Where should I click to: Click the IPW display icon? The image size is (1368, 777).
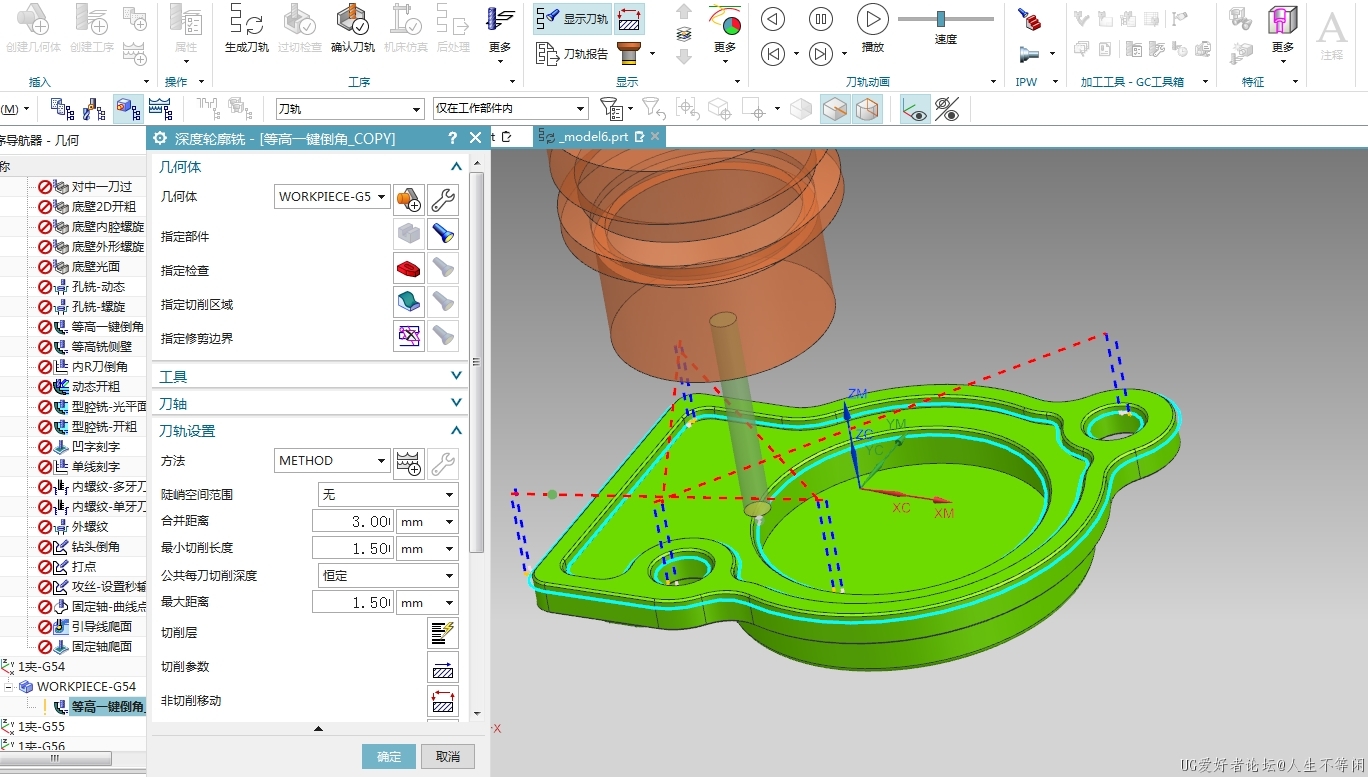(1028, 19)
